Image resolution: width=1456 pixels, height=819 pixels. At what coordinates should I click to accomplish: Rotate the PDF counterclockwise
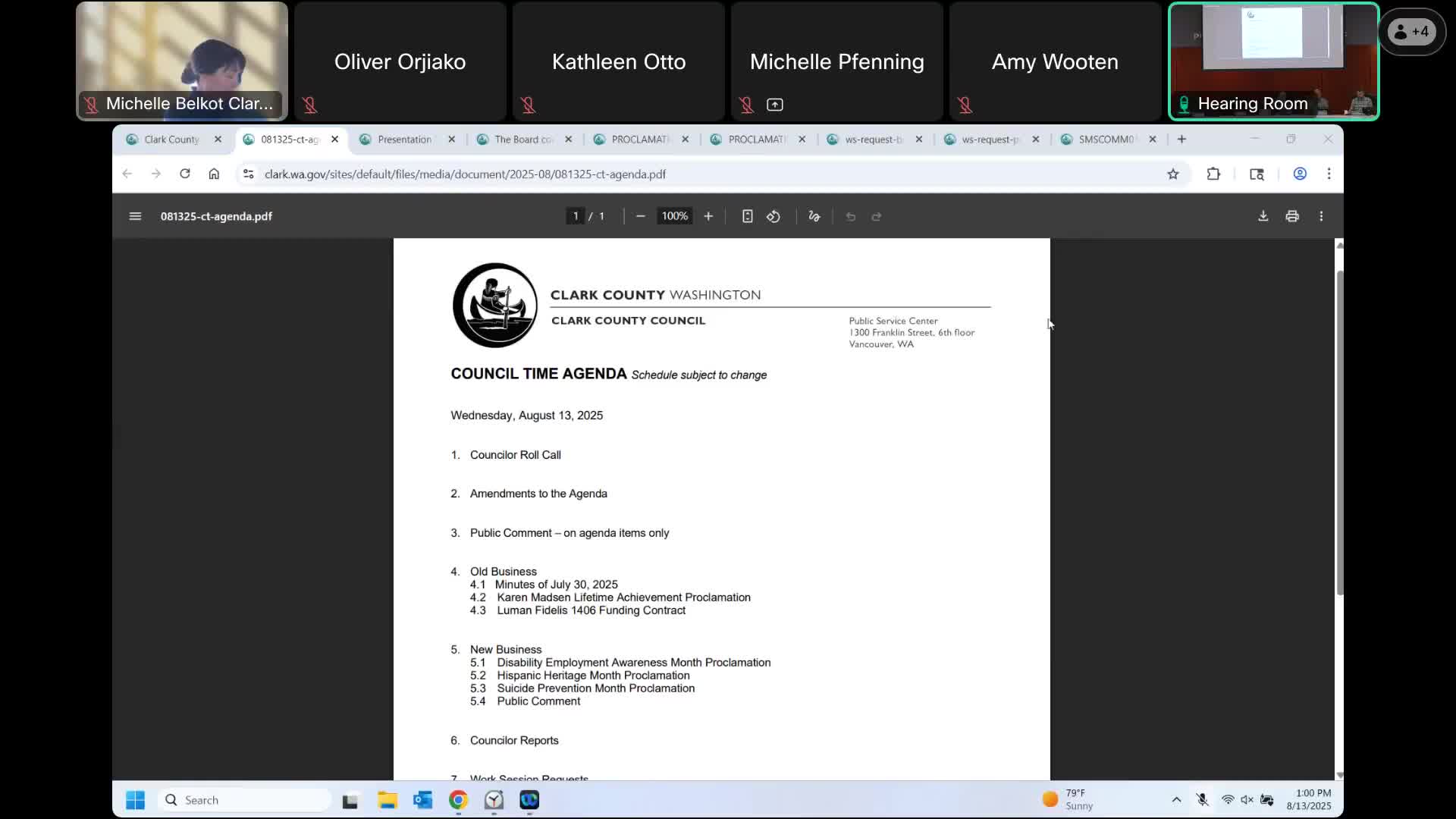773,216
